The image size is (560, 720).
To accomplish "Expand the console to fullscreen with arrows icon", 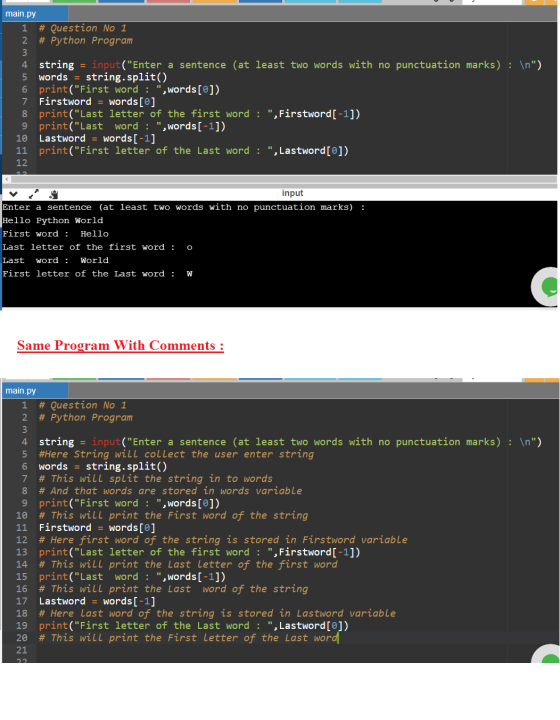I will point(34,194).
